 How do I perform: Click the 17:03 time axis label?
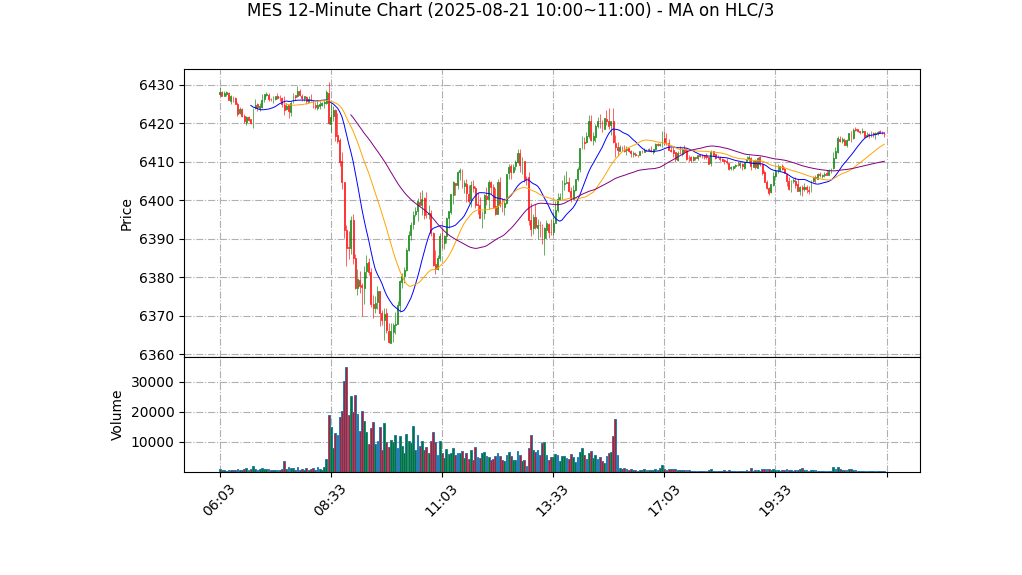point(662,501)
